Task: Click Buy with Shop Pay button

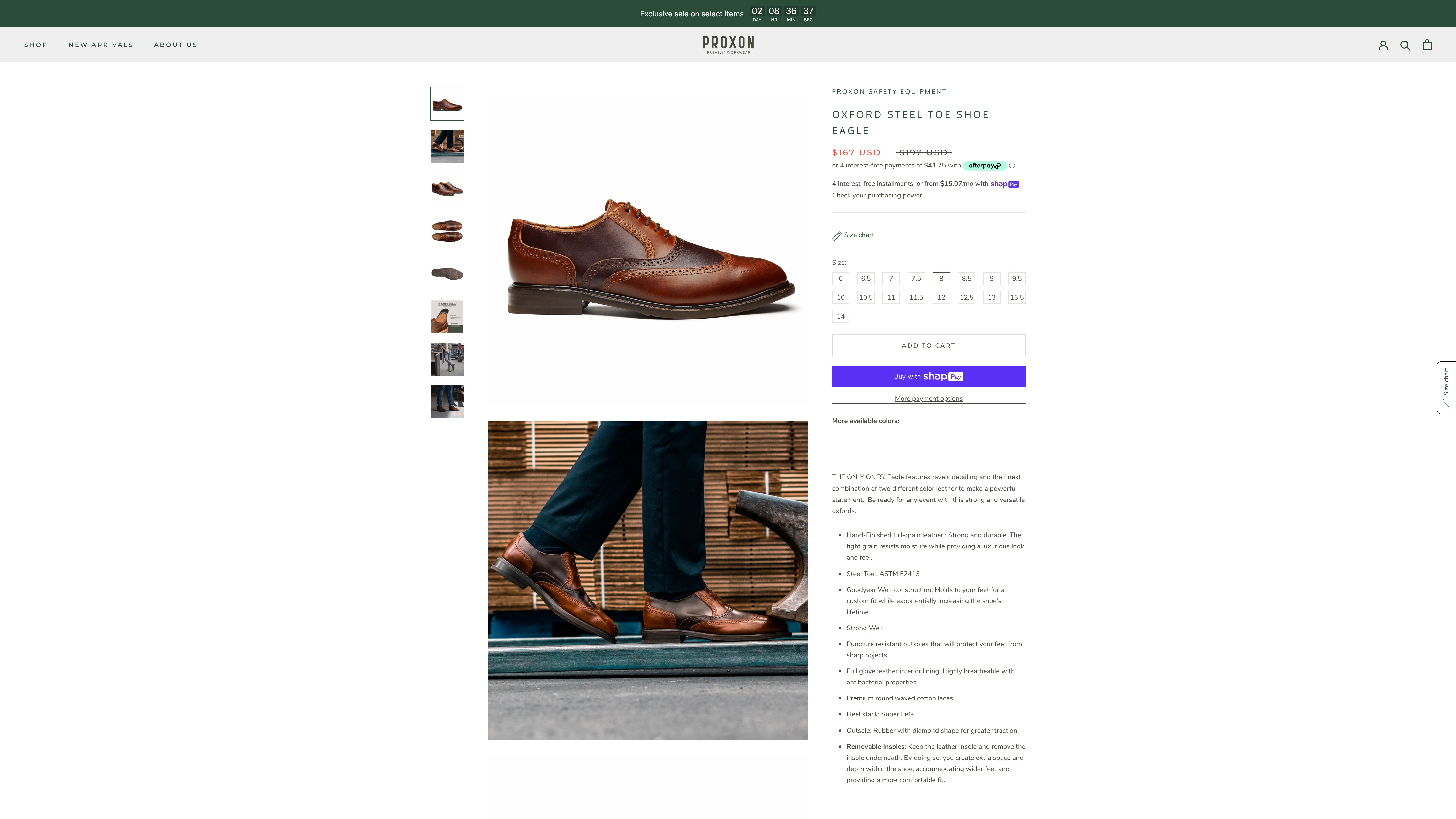Action: (x=928, y=376)
